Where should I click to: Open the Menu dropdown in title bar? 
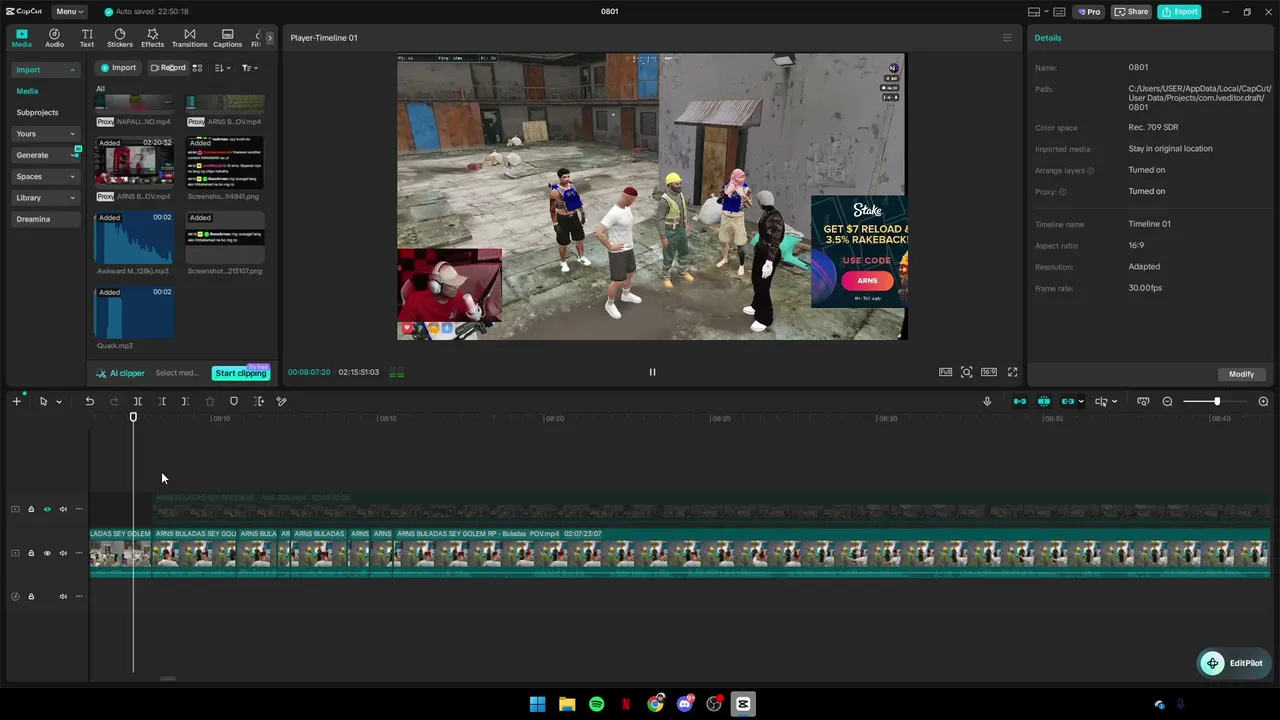click(x=69, y=12)
